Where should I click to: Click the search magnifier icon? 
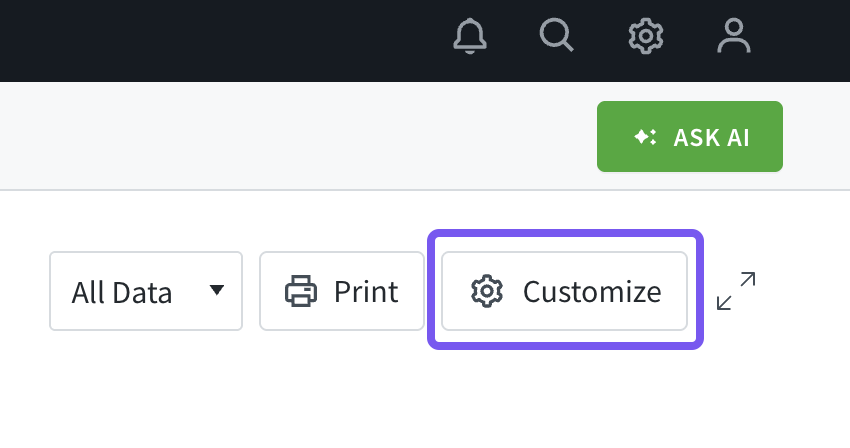click(x=556, y=36)
